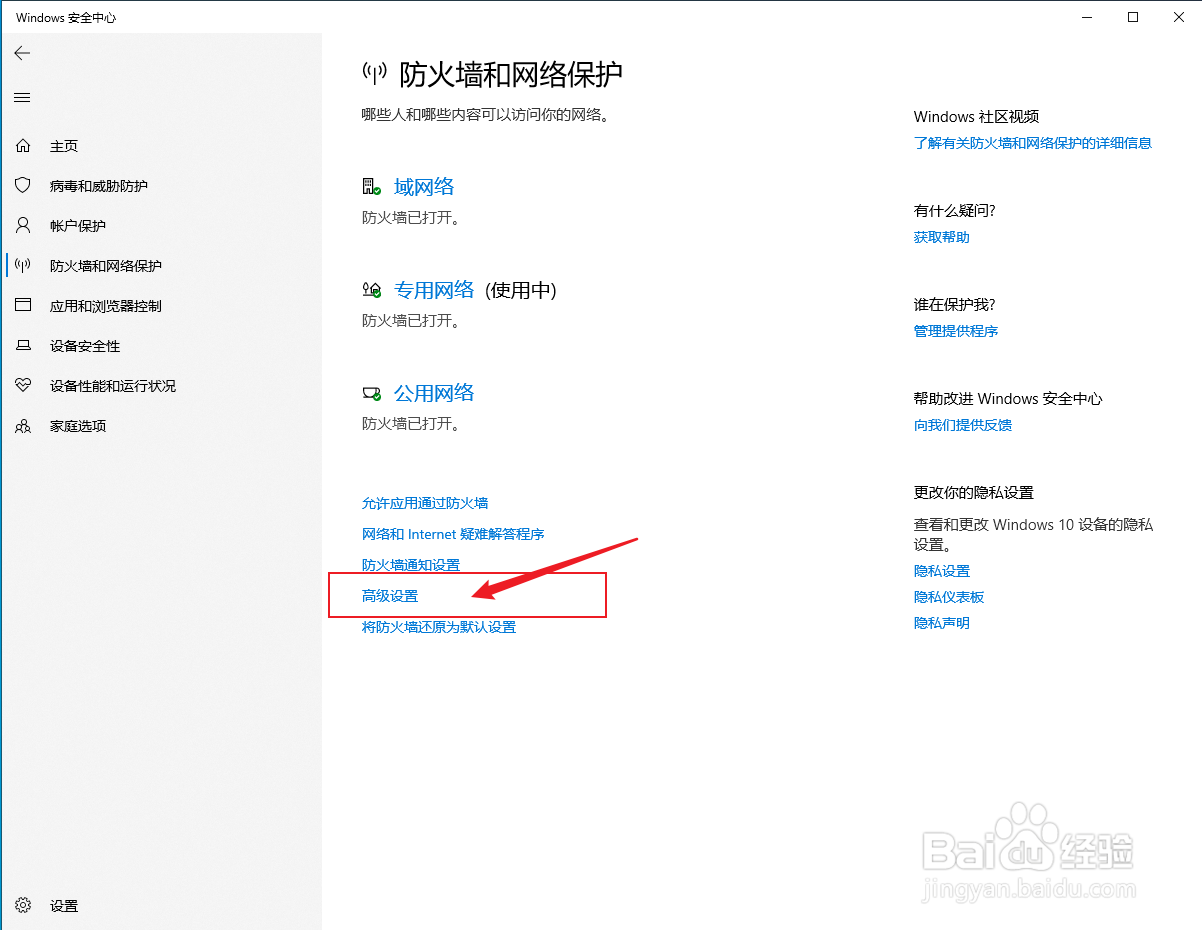Click 有什么疑问? heading
The image size is (1202, 930).
click(955, 211)
